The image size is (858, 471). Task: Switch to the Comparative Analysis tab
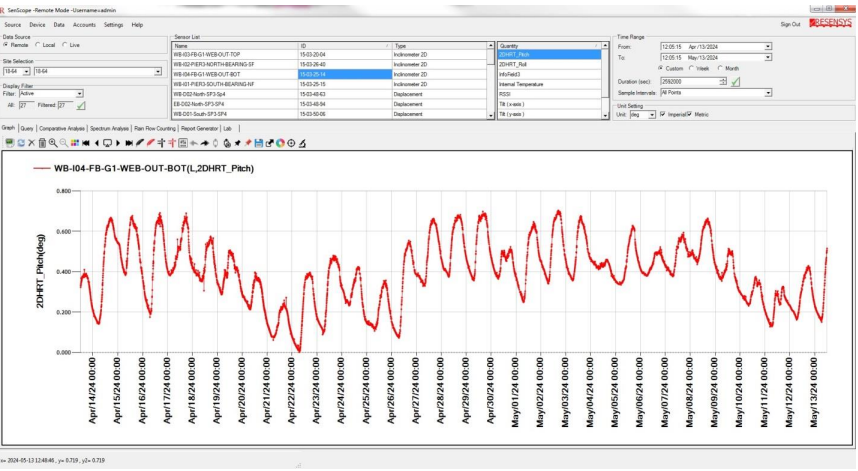[62, 129]
